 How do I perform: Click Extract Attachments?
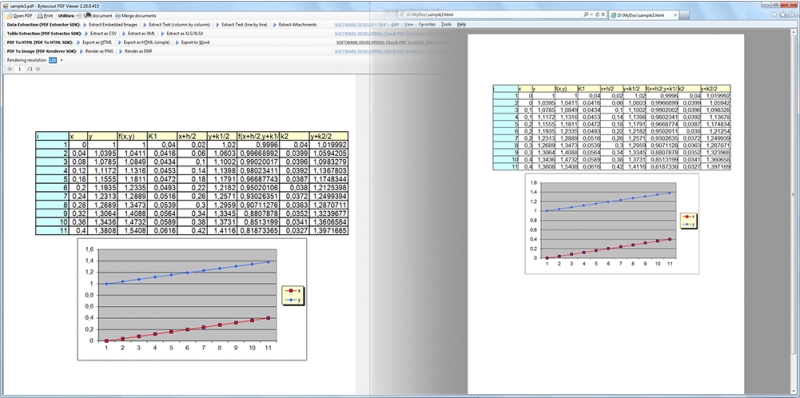[x=294, y=24]
